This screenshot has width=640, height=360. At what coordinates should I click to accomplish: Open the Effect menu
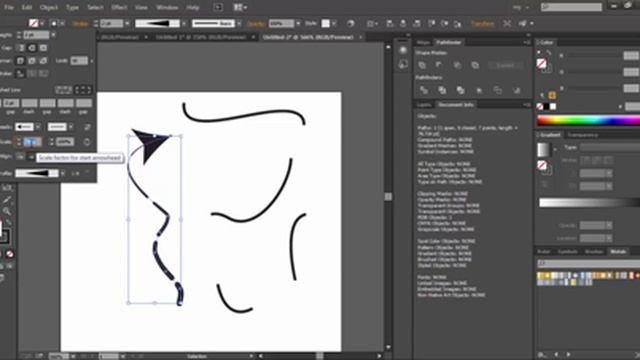pos(119,7)
